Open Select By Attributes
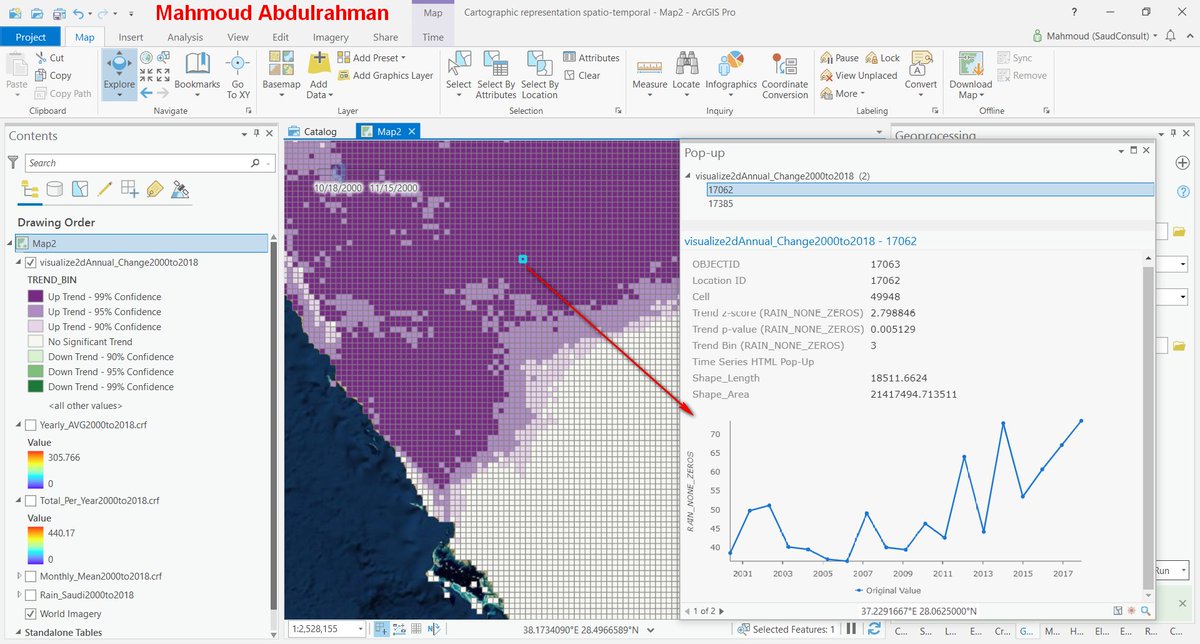 [x=496, y=75]
